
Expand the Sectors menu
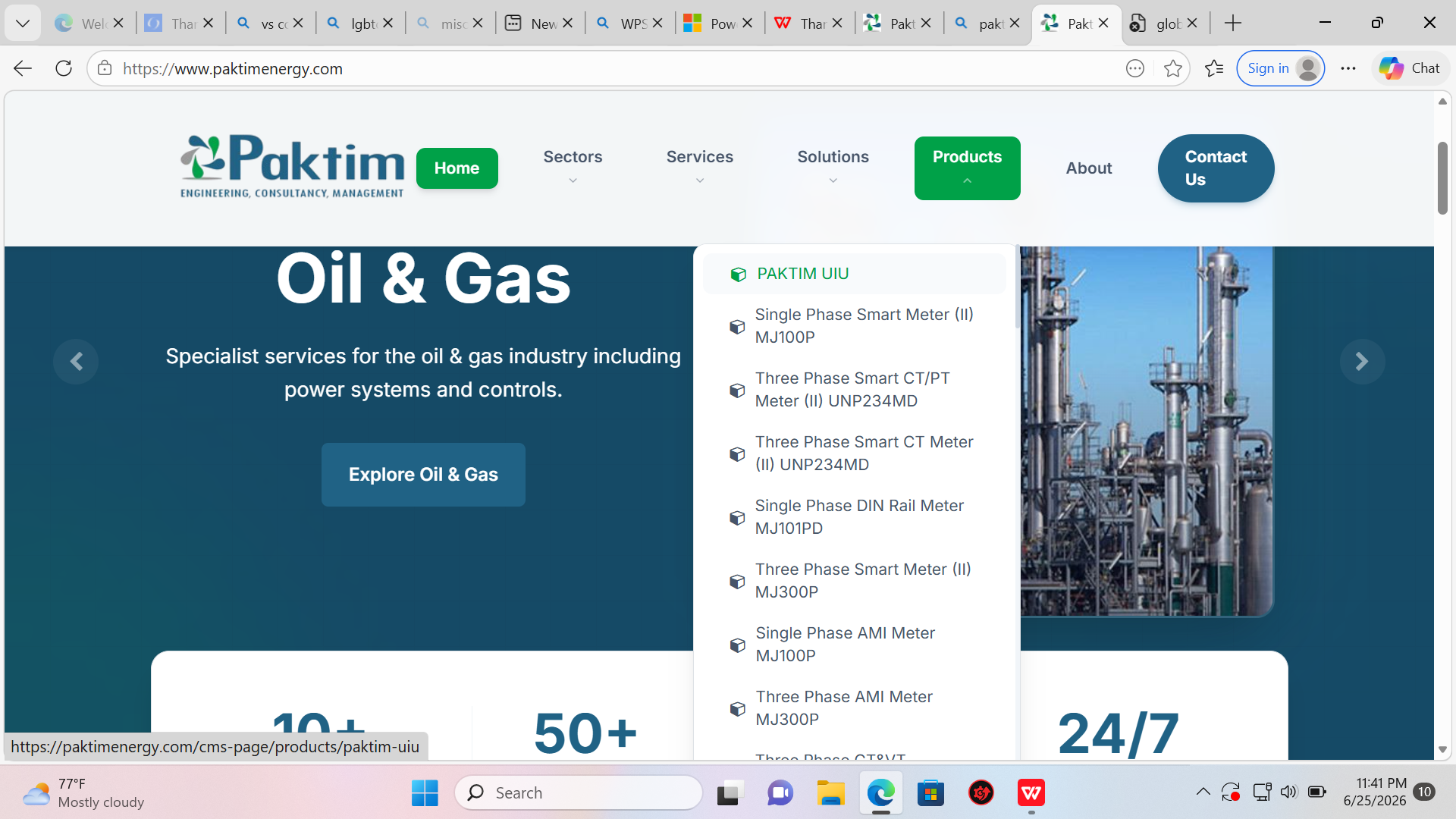point(573,168)
